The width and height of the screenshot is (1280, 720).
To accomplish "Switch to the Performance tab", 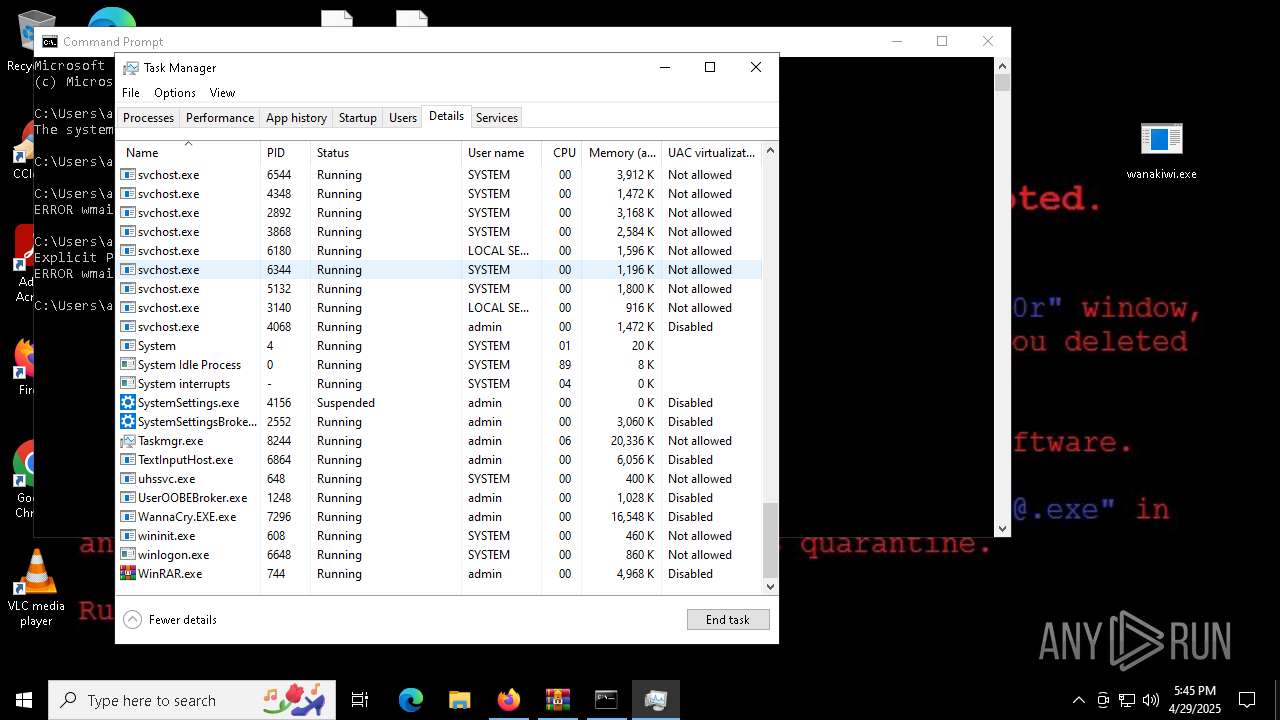I will tap(220, 118).
